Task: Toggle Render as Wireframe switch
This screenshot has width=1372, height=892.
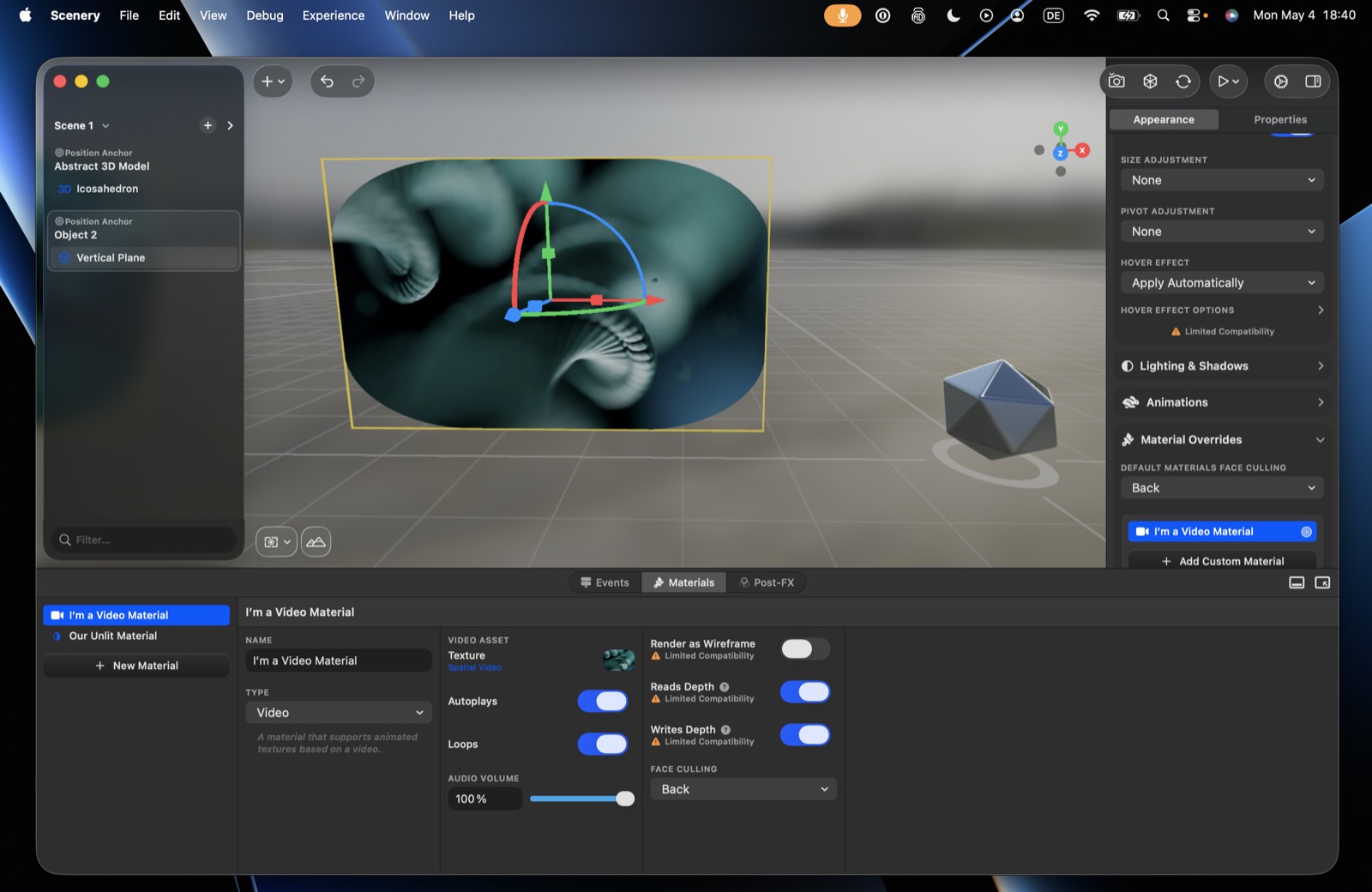Action: [x=804, y=649]
